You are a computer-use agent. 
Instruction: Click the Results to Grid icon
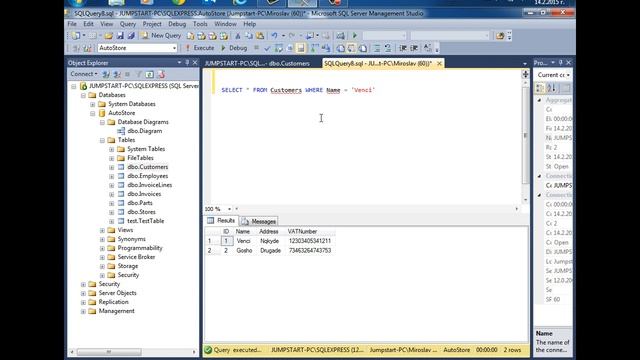351,48
